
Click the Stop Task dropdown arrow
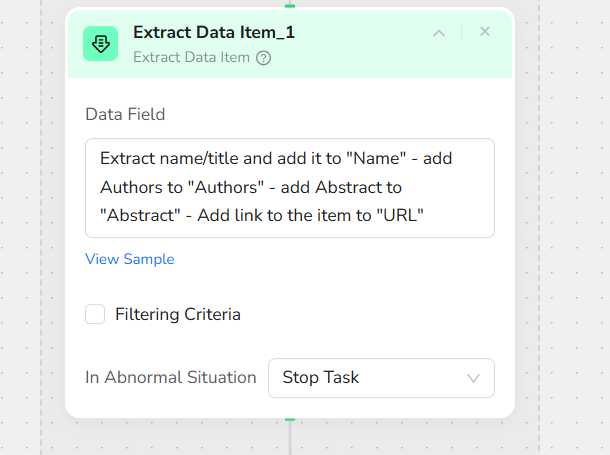coord(474,378)
